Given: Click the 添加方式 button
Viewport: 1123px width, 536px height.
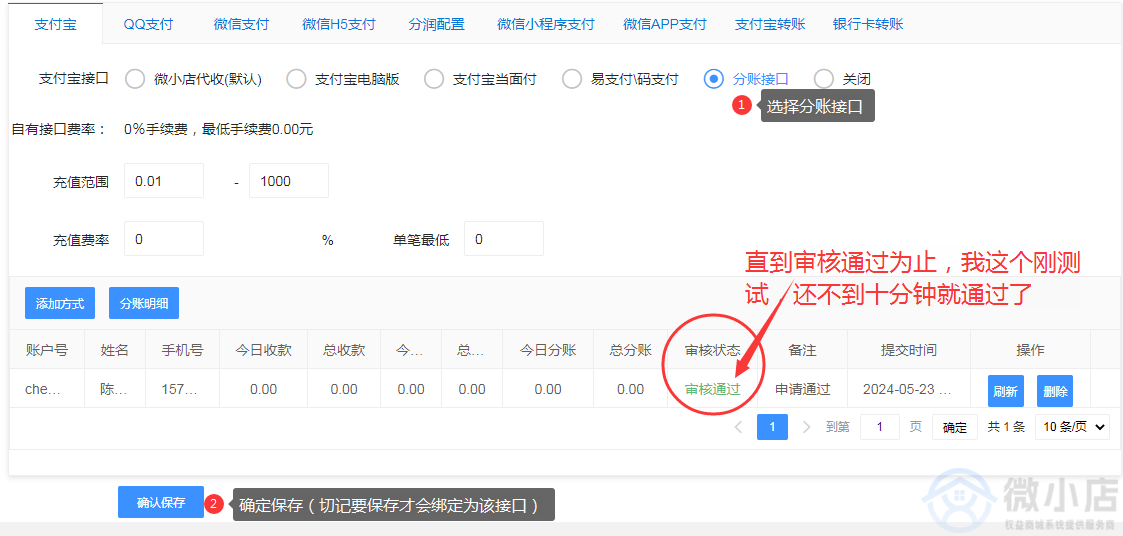Looking at the screenshot, I should [x=60, y=303].
